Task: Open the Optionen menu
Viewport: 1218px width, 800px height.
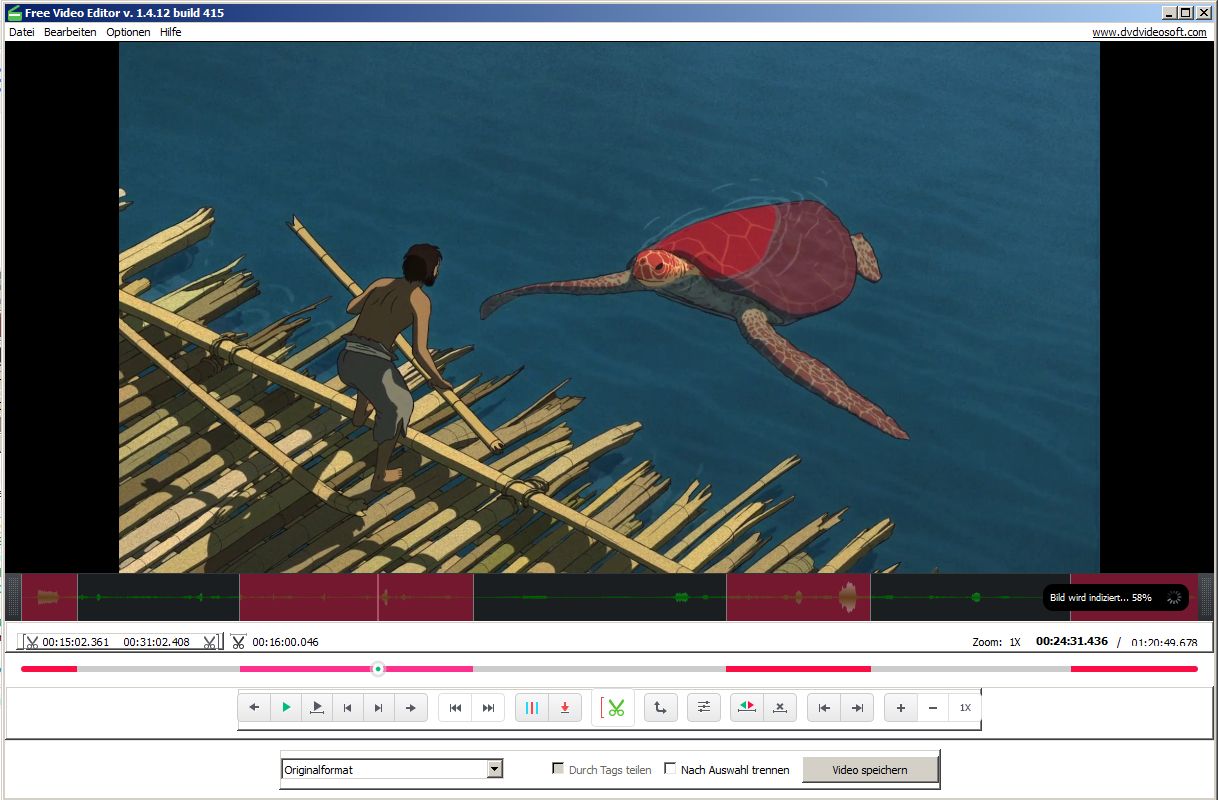Action: pyautogui.click(x=128, y=32)
